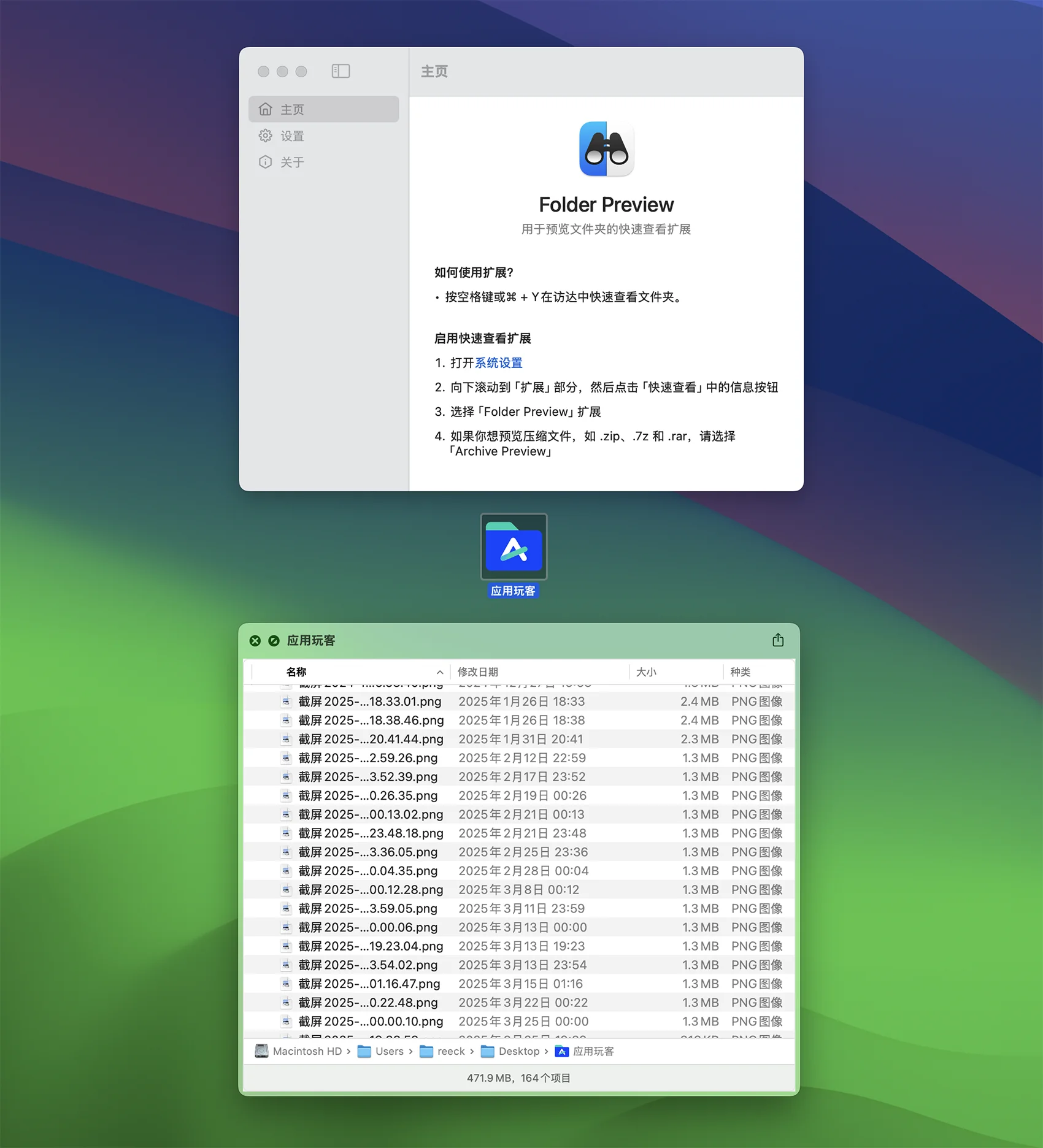The width and height of the screenshot is (1043, 1148).
Task: Click the Folder Preview binoculars app icon
Action: (606, 149)
